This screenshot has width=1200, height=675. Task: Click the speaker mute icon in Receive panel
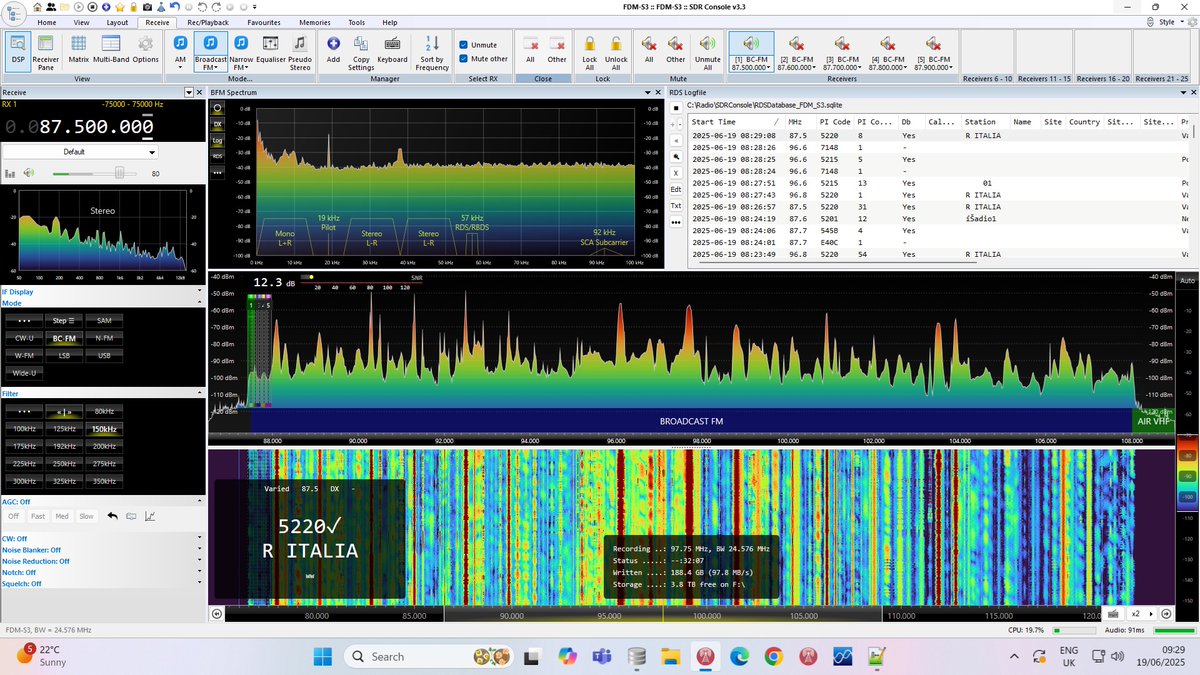[x=29, y=173]
